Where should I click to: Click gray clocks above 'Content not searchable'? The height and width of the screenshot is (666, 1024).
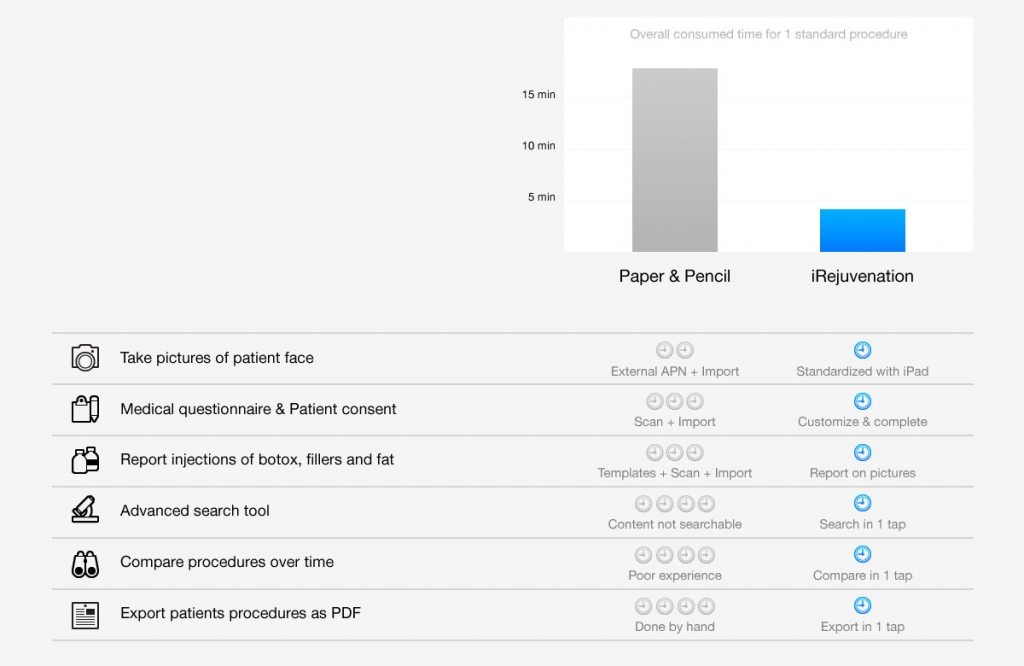(x=674, y=503)
